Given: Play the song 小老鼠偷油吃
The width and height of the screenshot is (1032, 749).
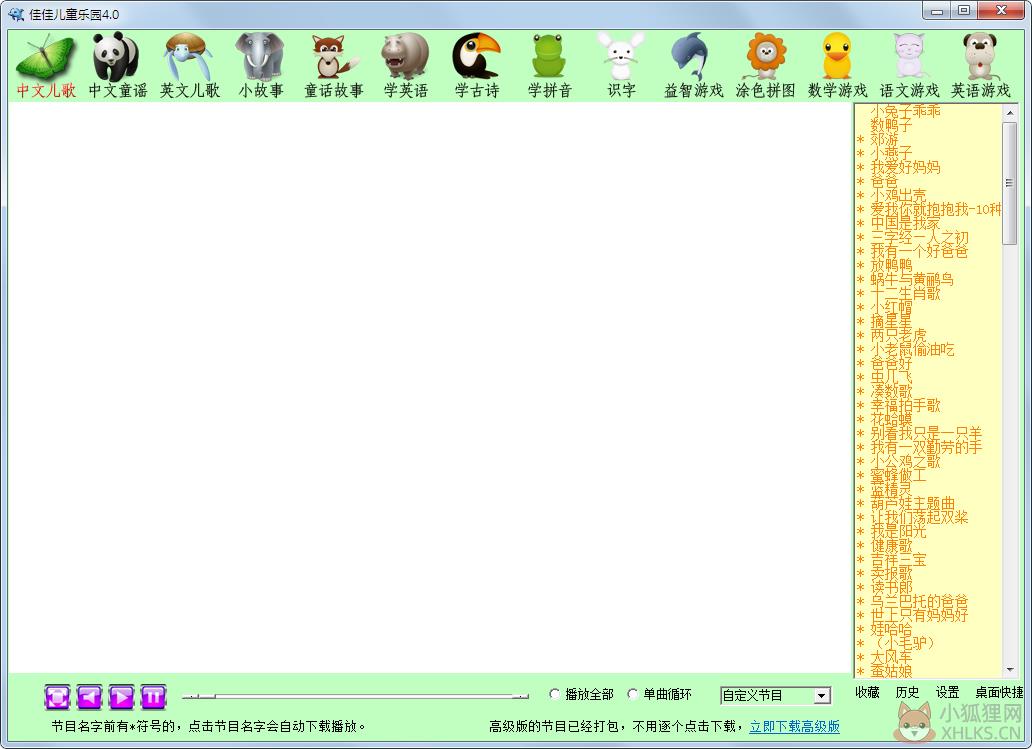Looking at the screenshot, I should click(x=912, y=349).
